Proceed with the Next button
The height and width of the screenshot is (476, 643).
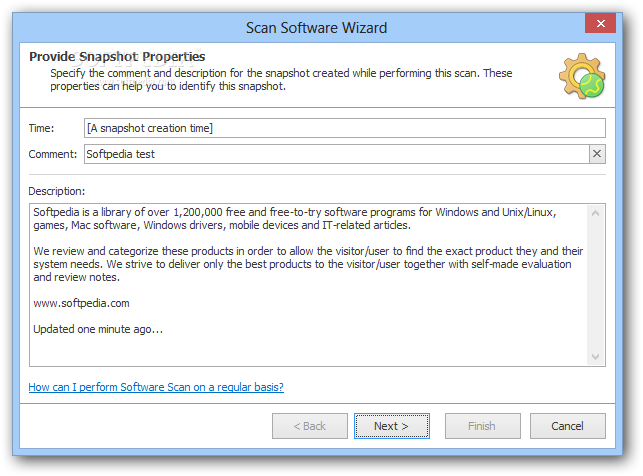pyautogui.click(x=392, y=426)
